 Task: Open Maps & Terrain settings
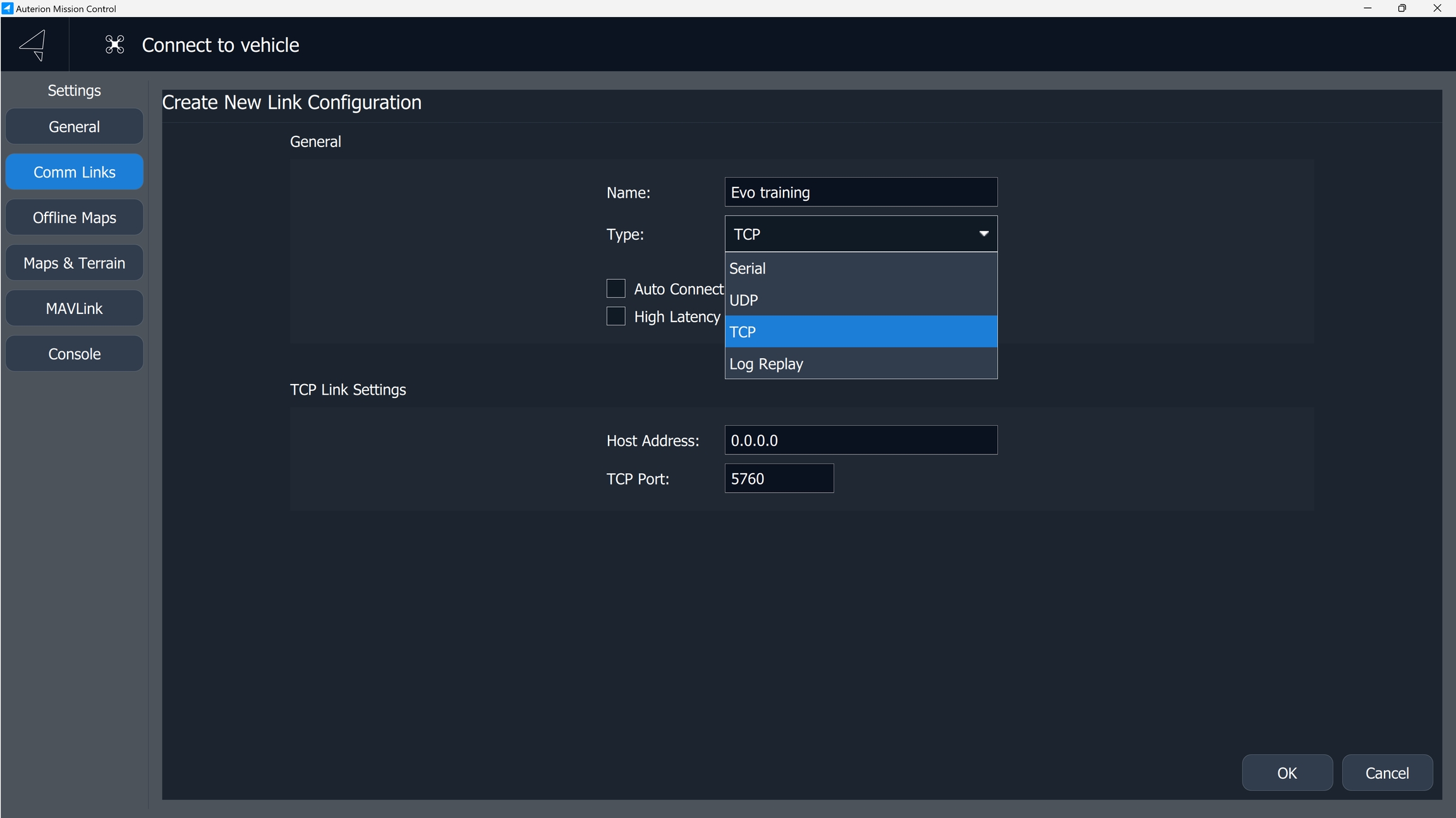point(75,263)
